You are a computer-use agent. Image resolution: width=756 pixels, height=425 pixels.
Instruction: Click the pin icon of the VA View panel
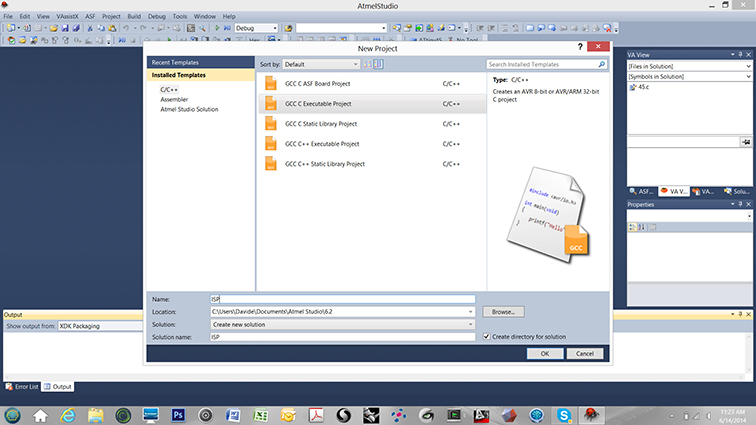[741, 55]
